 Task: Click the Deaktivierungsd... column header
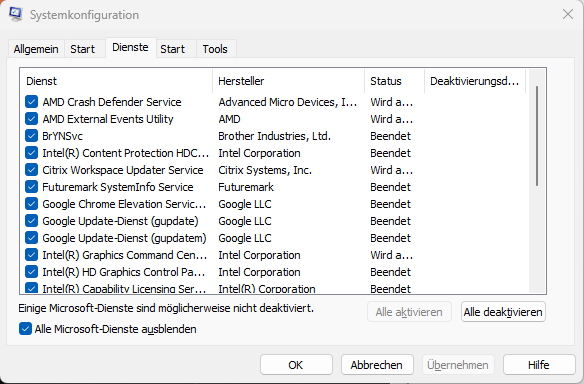pos(475,81)
